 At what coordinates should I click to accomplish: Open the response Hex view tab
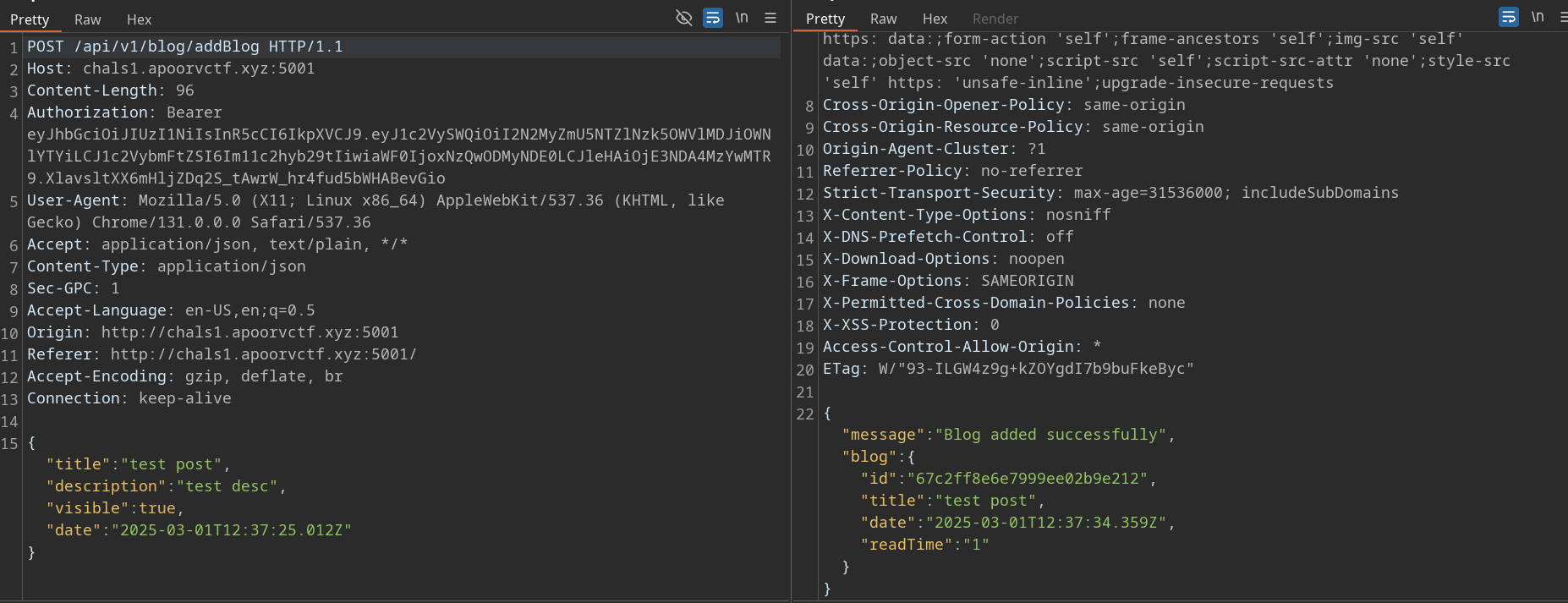click(x=935, y=19)
